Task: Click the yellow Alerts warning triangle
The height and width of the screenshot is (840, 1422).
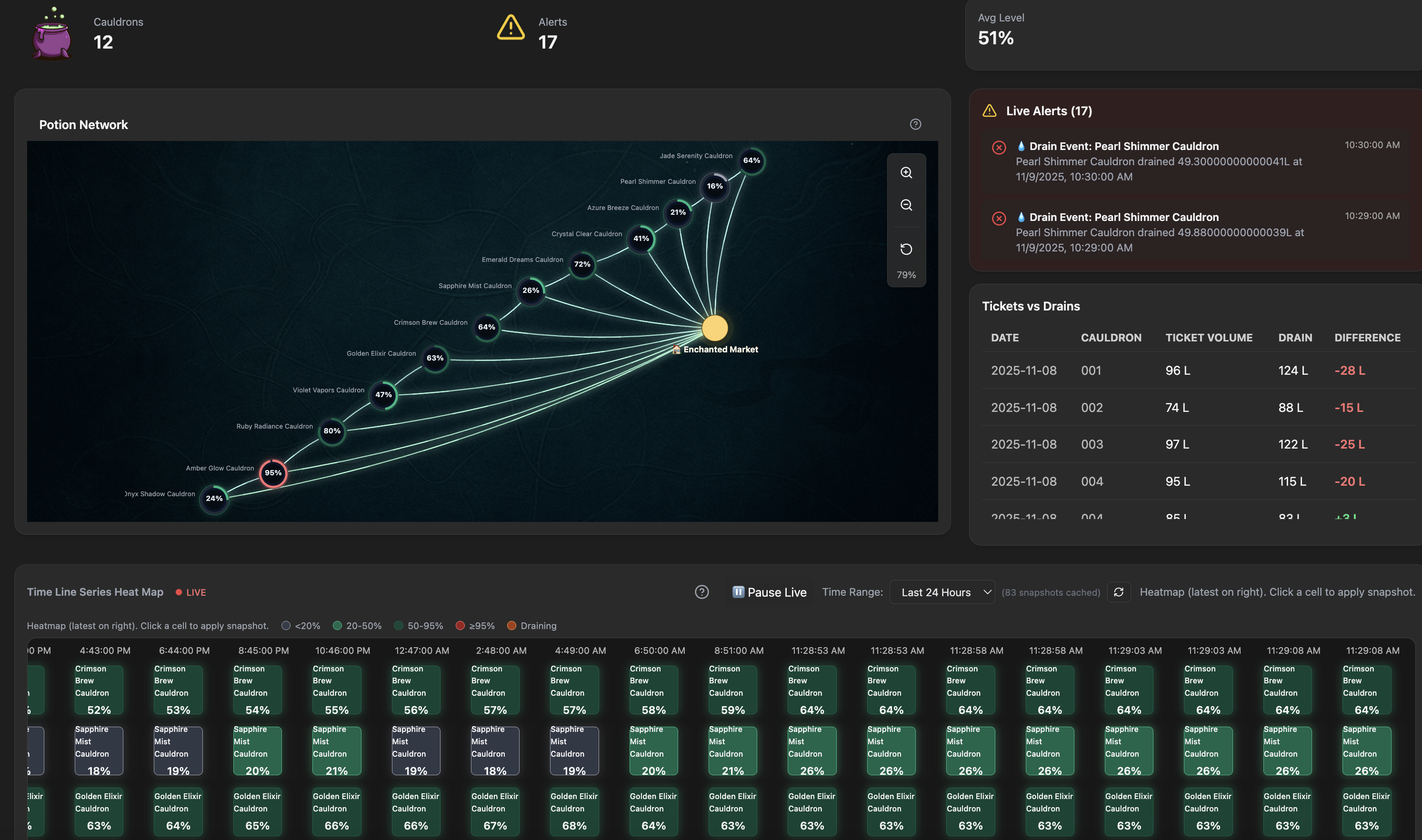Action: point(511,28)
